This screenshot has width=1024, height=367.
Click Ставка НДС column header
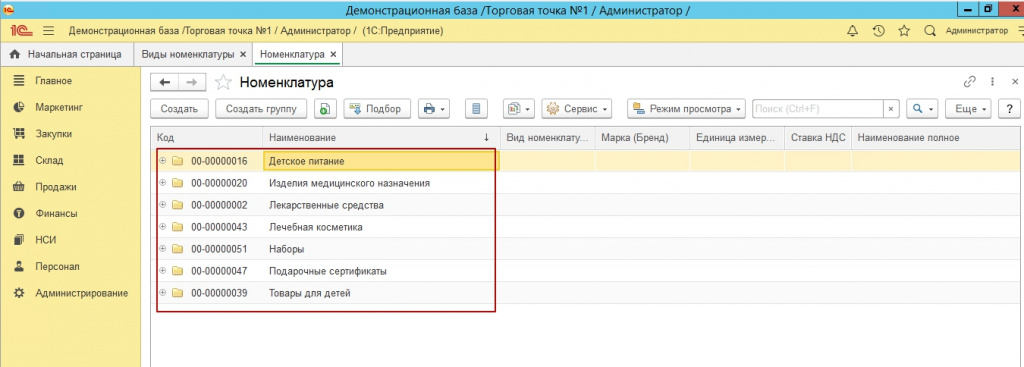pyautogui.click(x=818, y=138)
